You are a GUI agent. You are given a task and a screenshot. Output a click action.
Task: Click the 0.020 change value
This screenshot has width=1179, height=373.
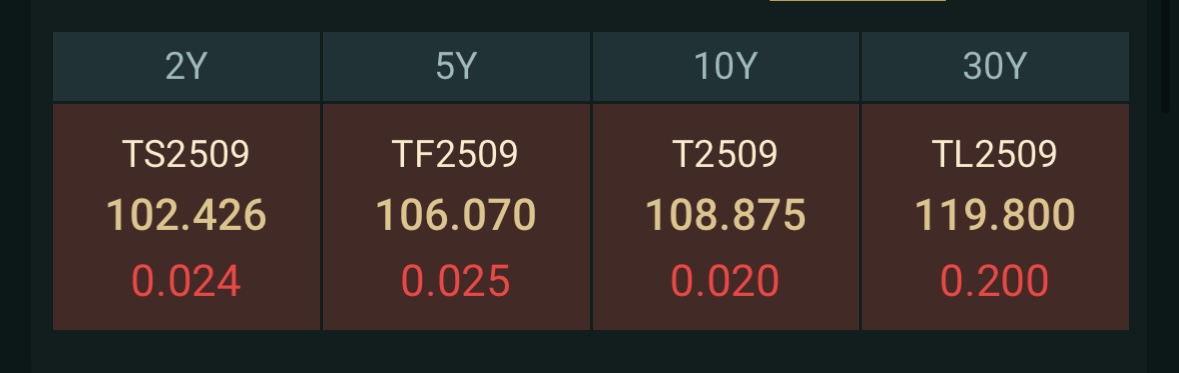click(725, 281)
